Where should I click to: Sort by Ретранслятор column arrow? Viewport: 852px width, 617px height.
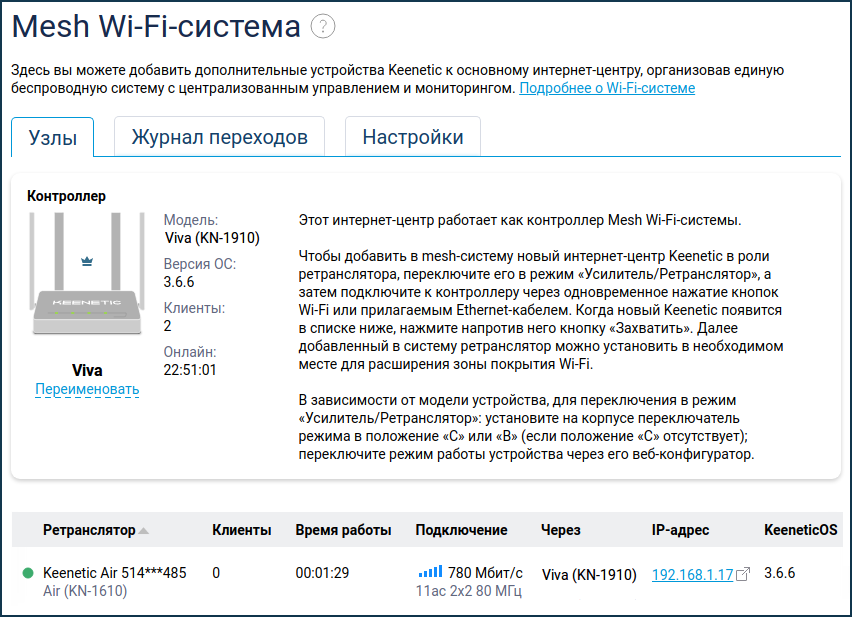coord(143,531)
